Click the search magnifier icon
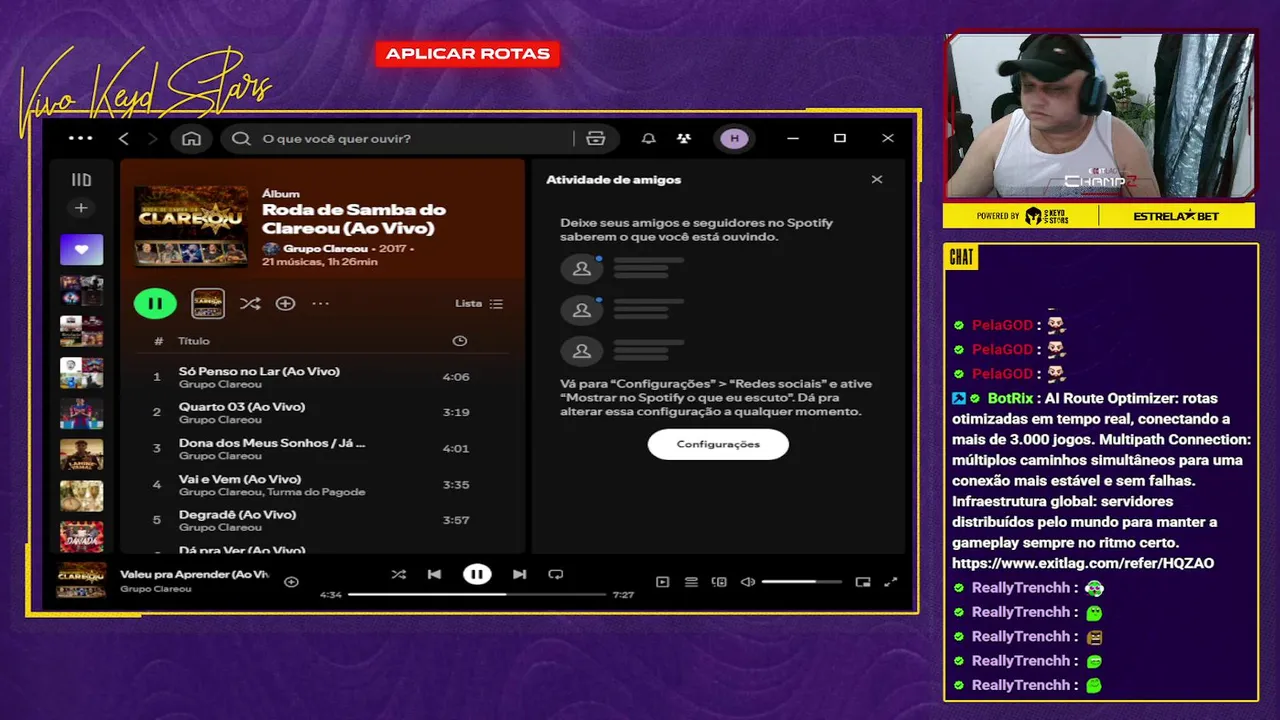 coord(241,139)
